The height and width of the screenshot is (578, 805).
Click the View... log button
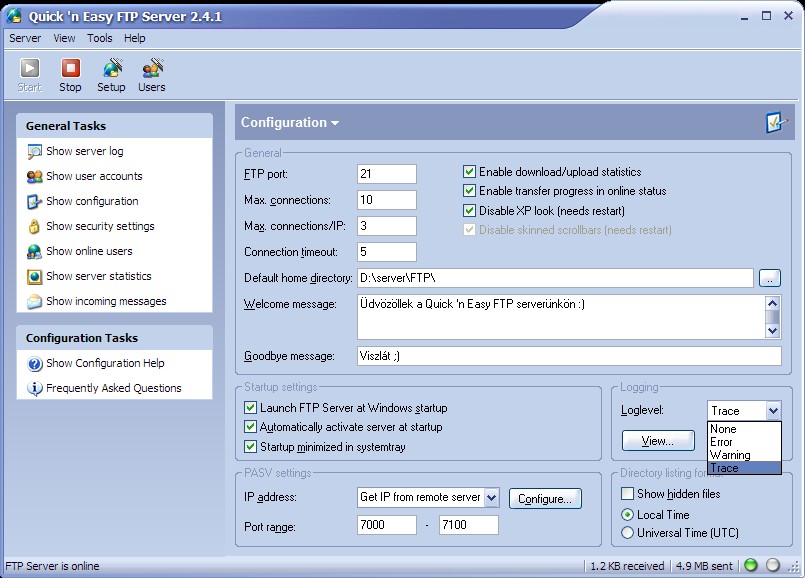click(658, 441)
